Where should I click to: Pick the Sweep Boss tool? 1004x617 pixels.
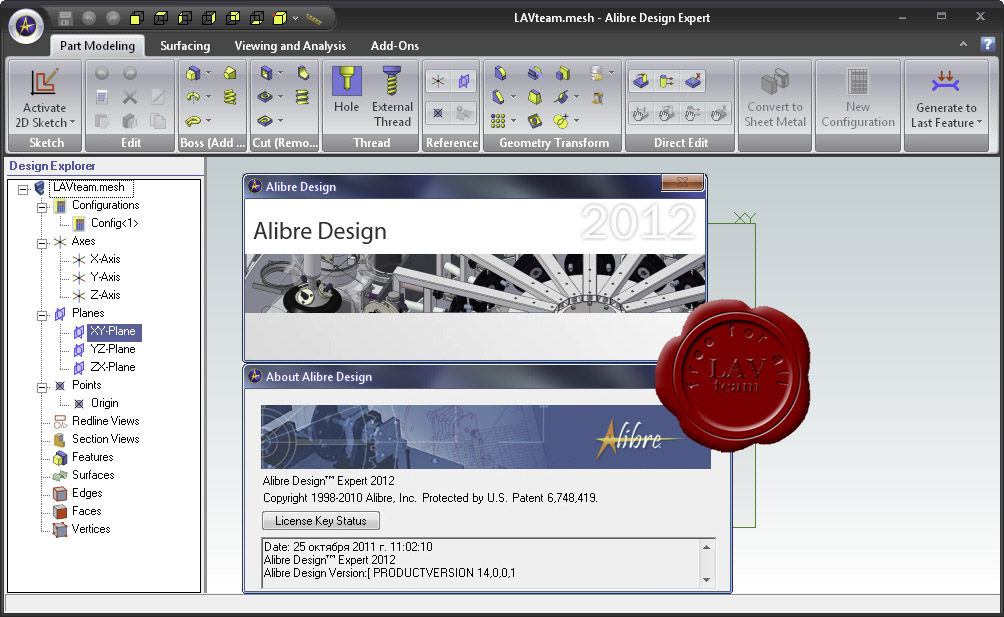(193, 120)
